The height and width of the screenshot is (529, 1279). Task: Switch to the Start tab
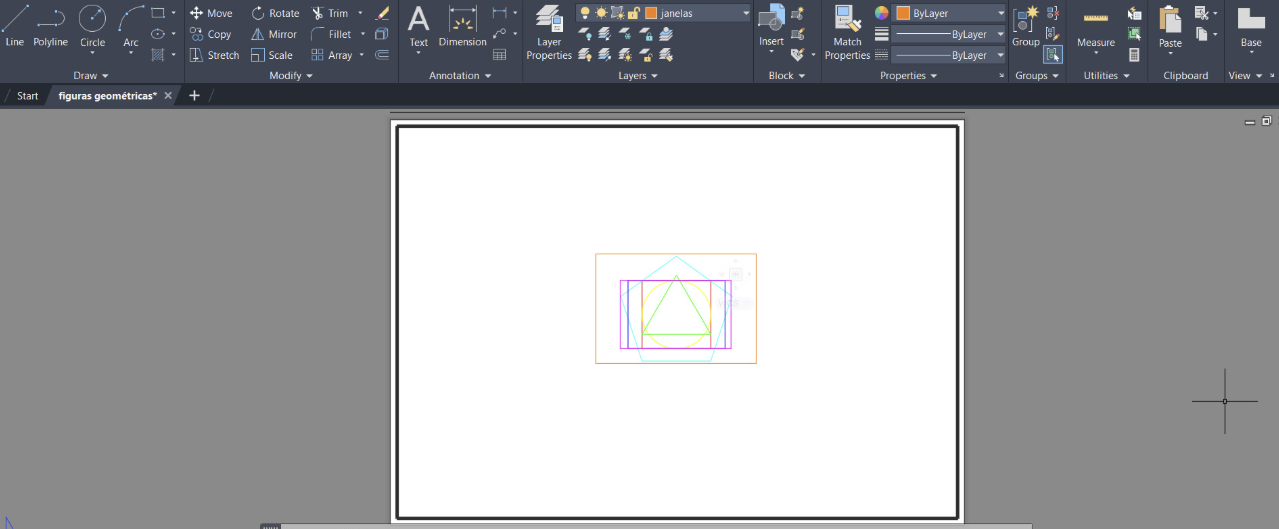pos(27,96)
